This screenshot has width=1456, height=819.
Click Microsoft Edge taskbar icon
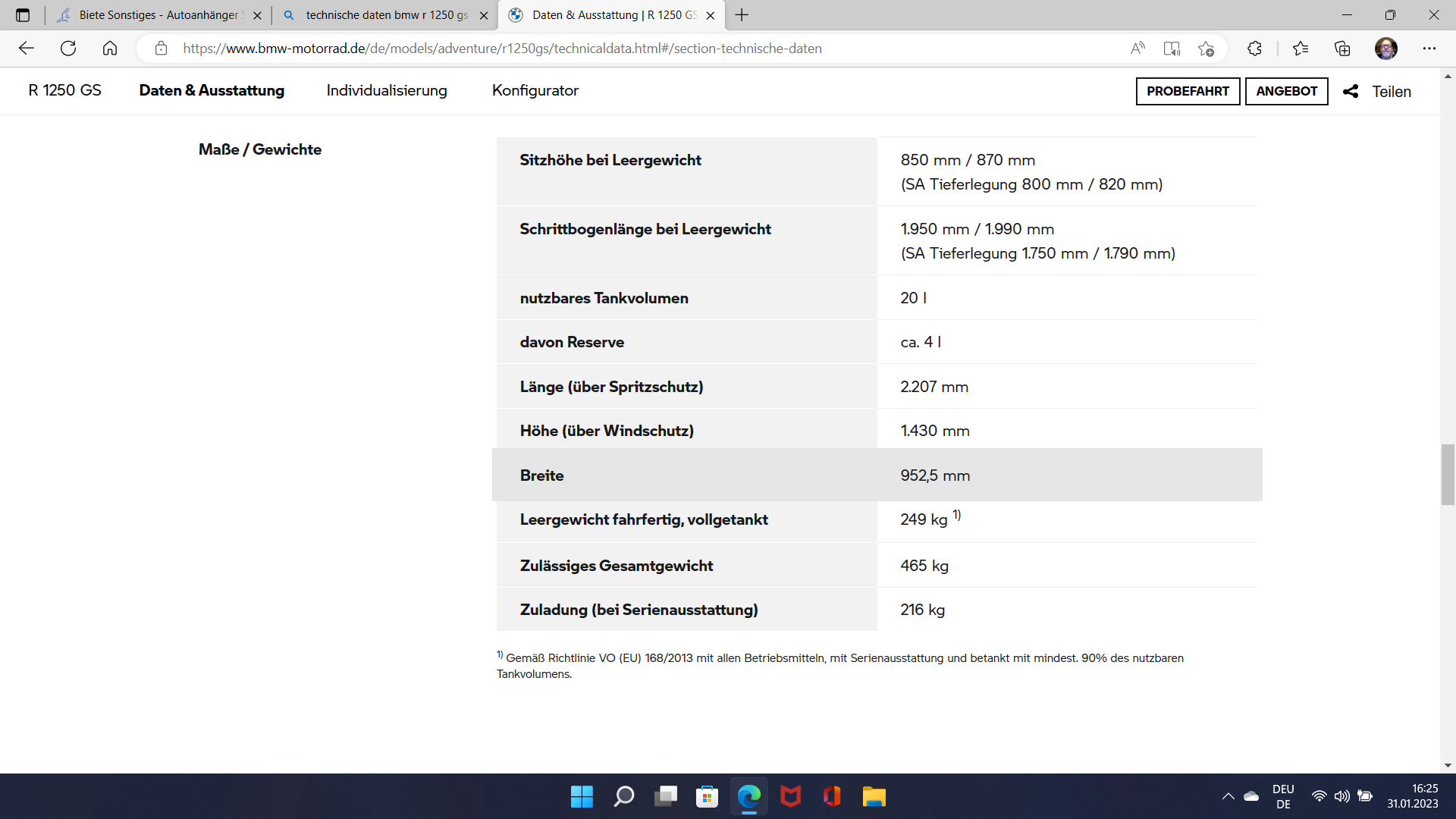point(749,796)
